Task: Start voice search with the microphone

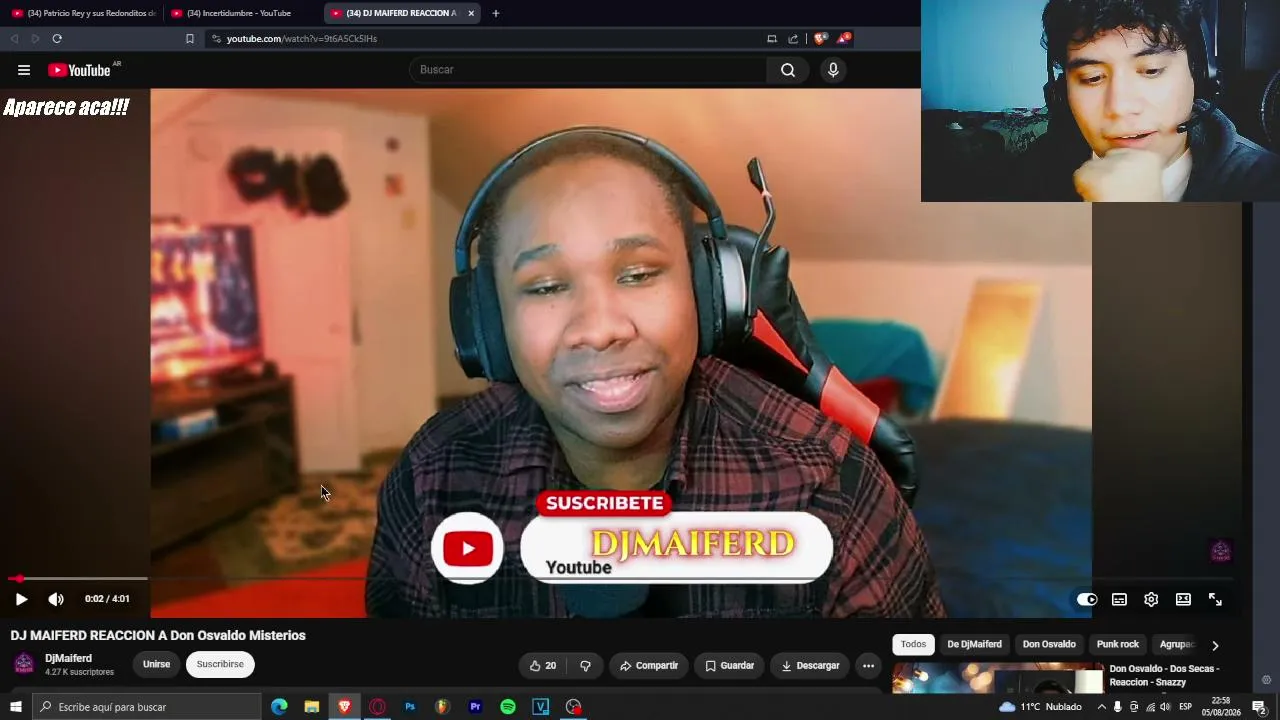Action: coord(833,70)
